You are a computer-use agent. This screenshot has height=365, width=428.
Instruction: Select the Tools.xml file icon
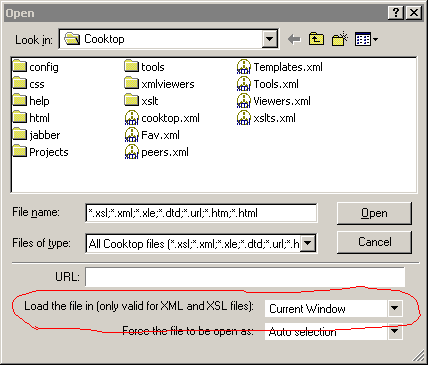[x=244, y=84]
